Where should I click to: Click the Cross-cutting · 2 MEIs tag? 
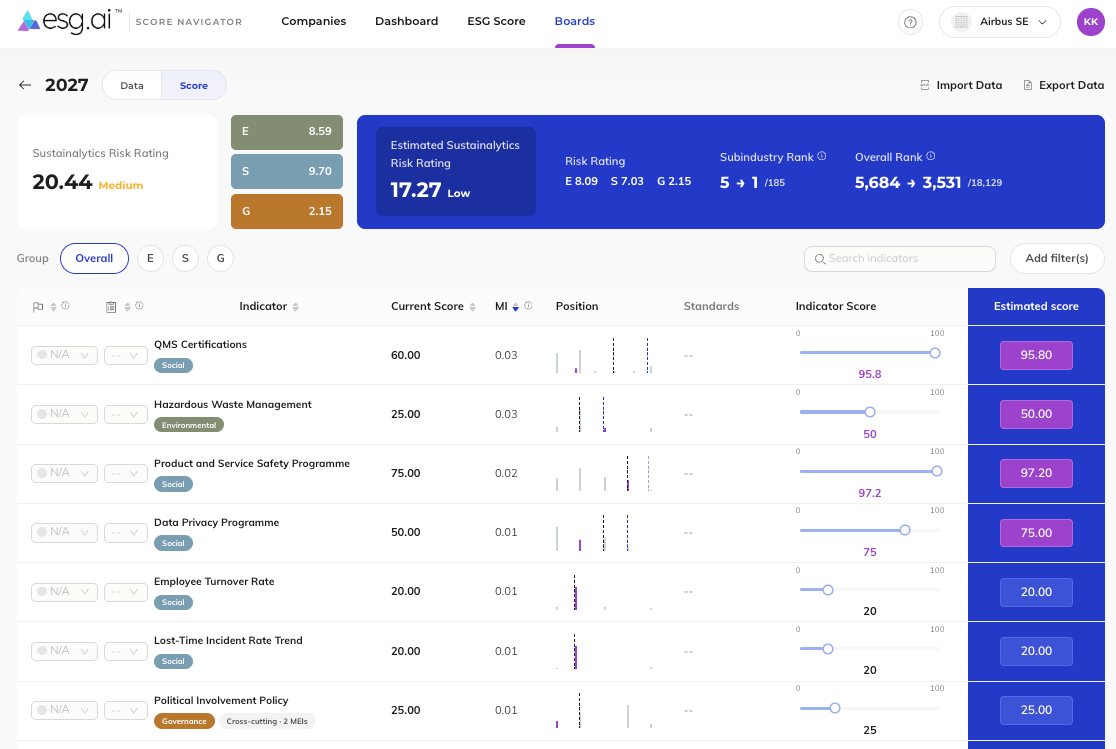(x=267, y=721)
